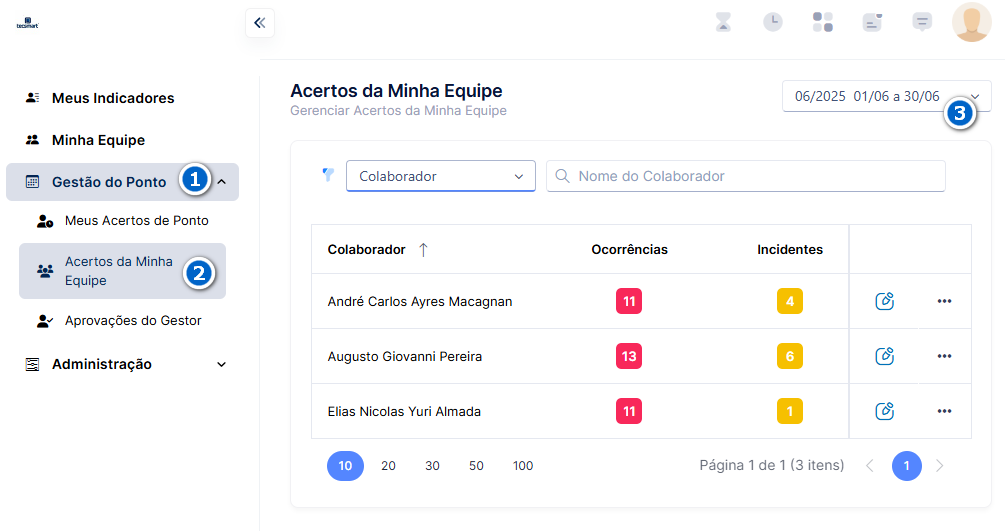1005x531 pixels.
Task: Expand the Administração menu section
Action: tap(122, 364)
